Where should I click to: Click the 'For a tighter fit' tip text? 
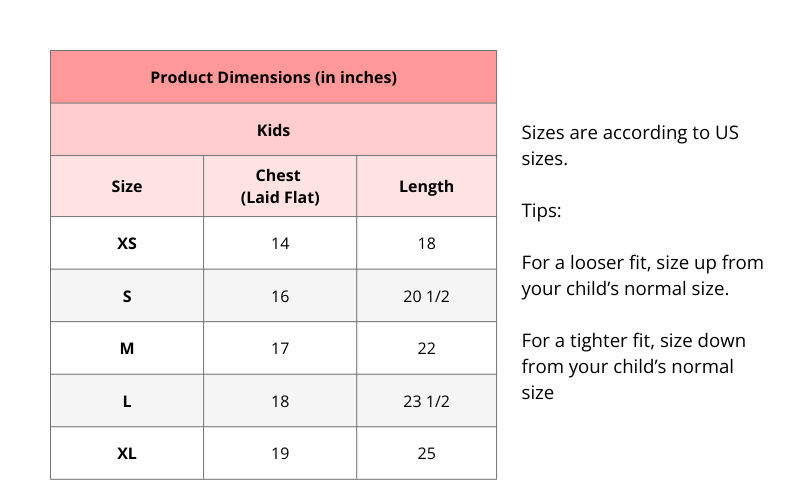(633, 366)
